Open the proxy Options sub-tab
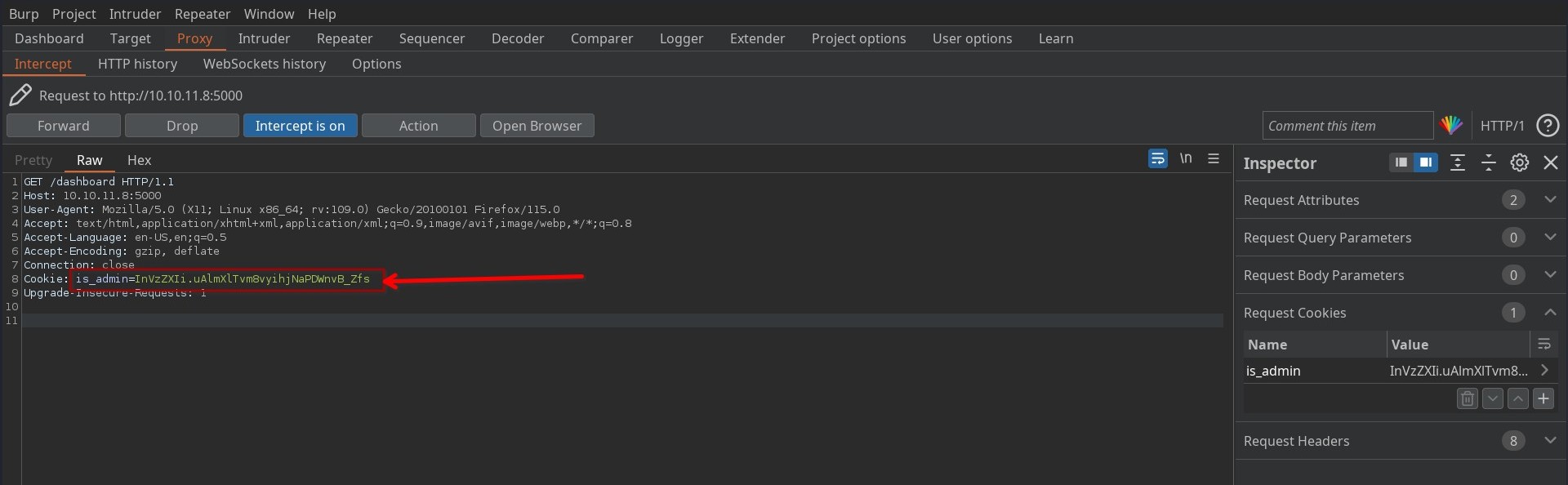The image size is (1568, 485). 376,64
